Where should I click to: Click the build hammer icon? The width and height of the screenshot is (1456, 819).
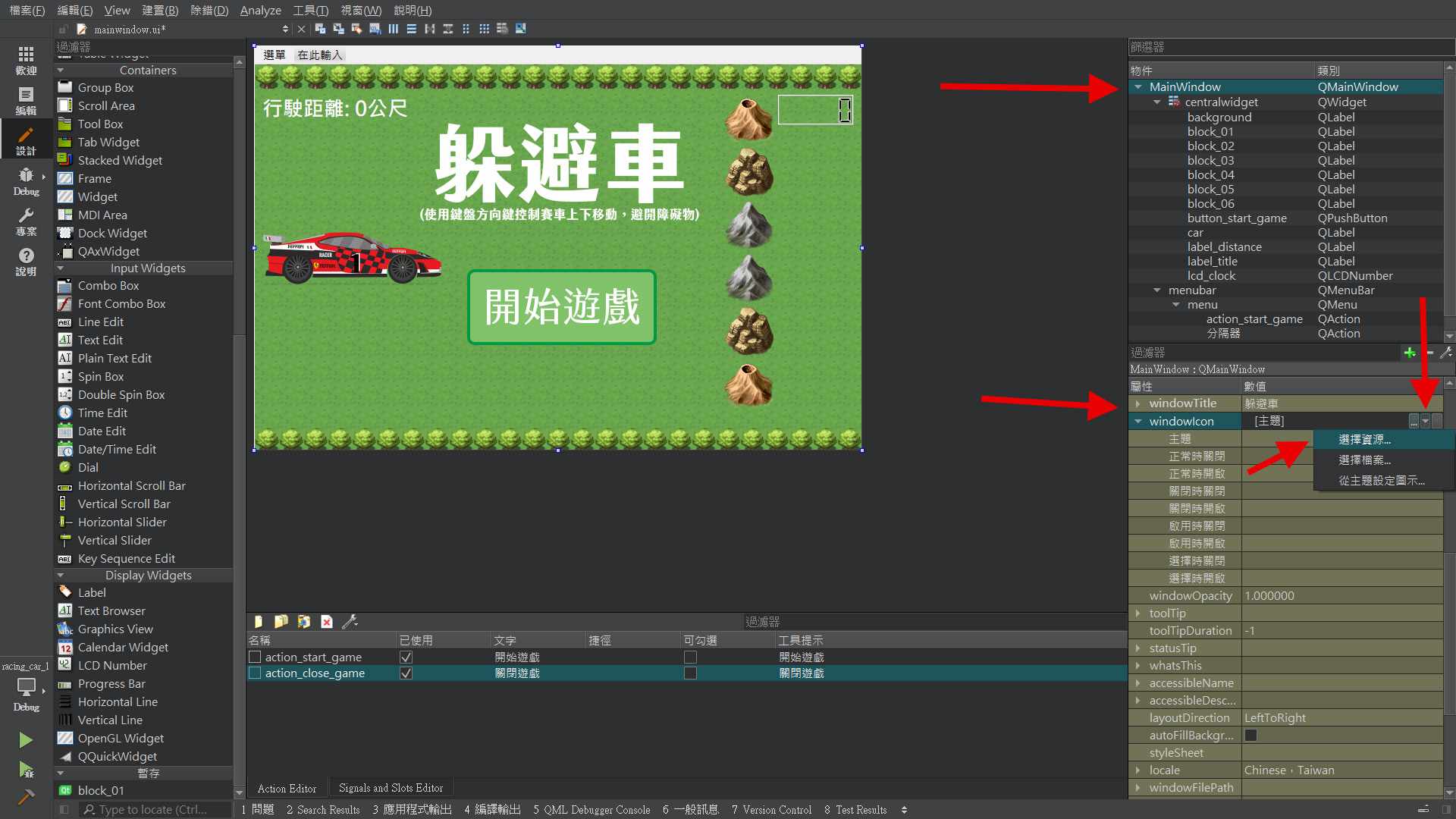[26, 796]
